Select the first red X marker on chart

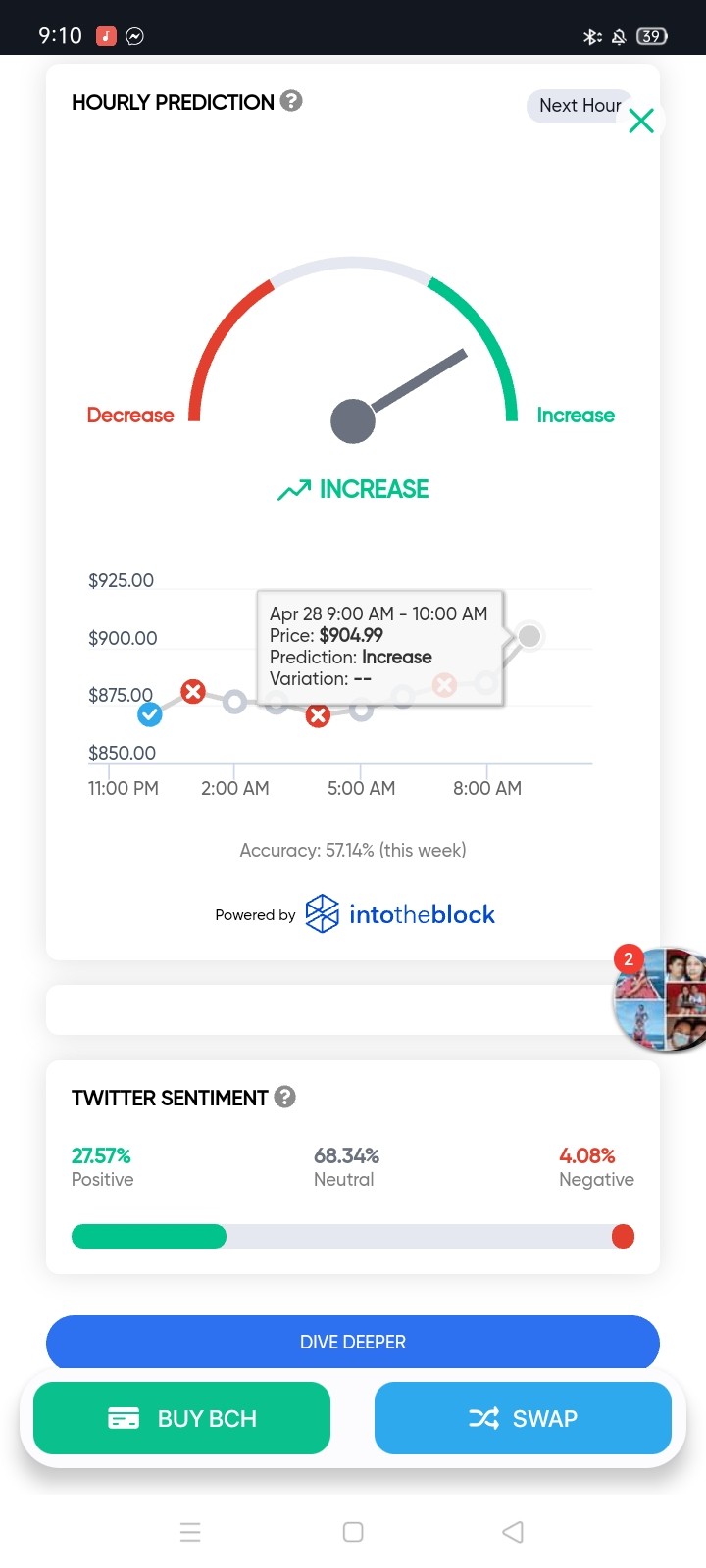pyautogui.click(x=193, y=692)
